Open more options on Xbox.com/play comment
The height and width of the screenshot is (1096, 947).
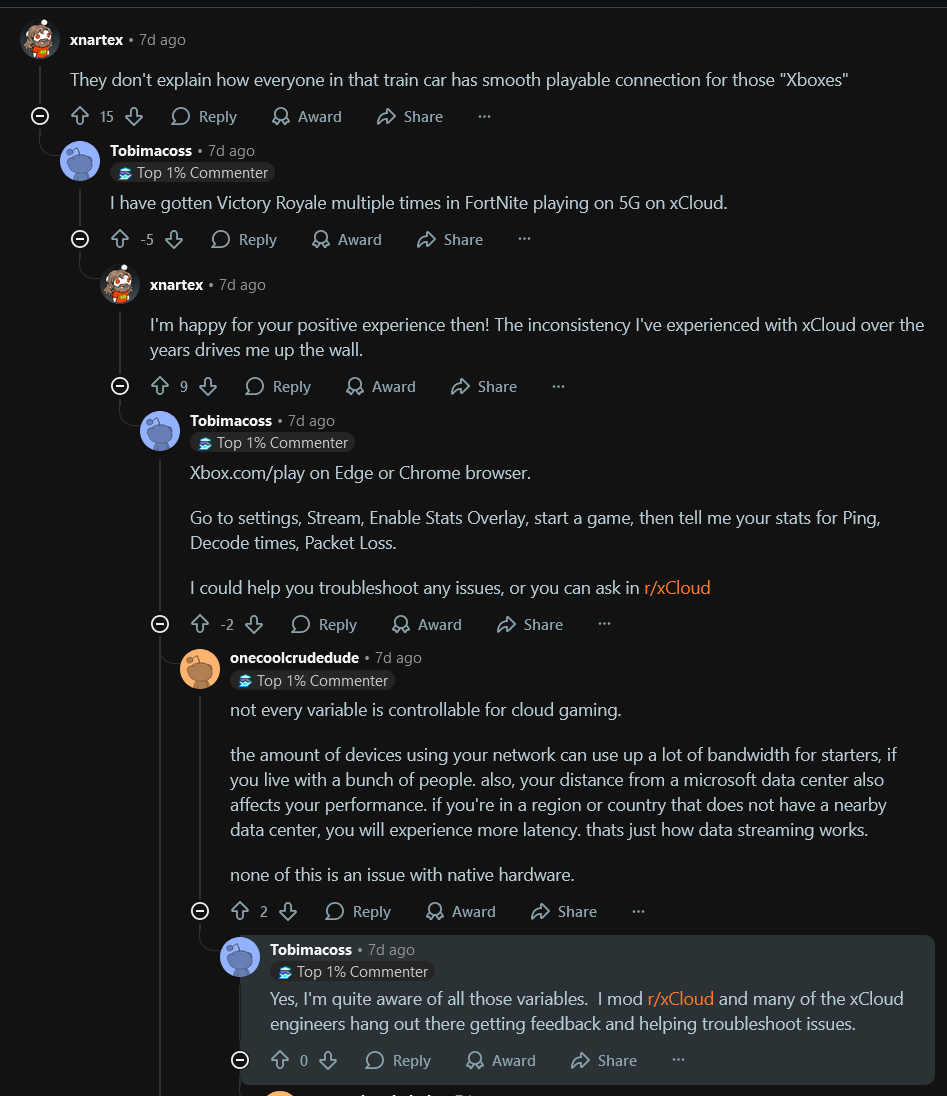[x=605, y=625]
